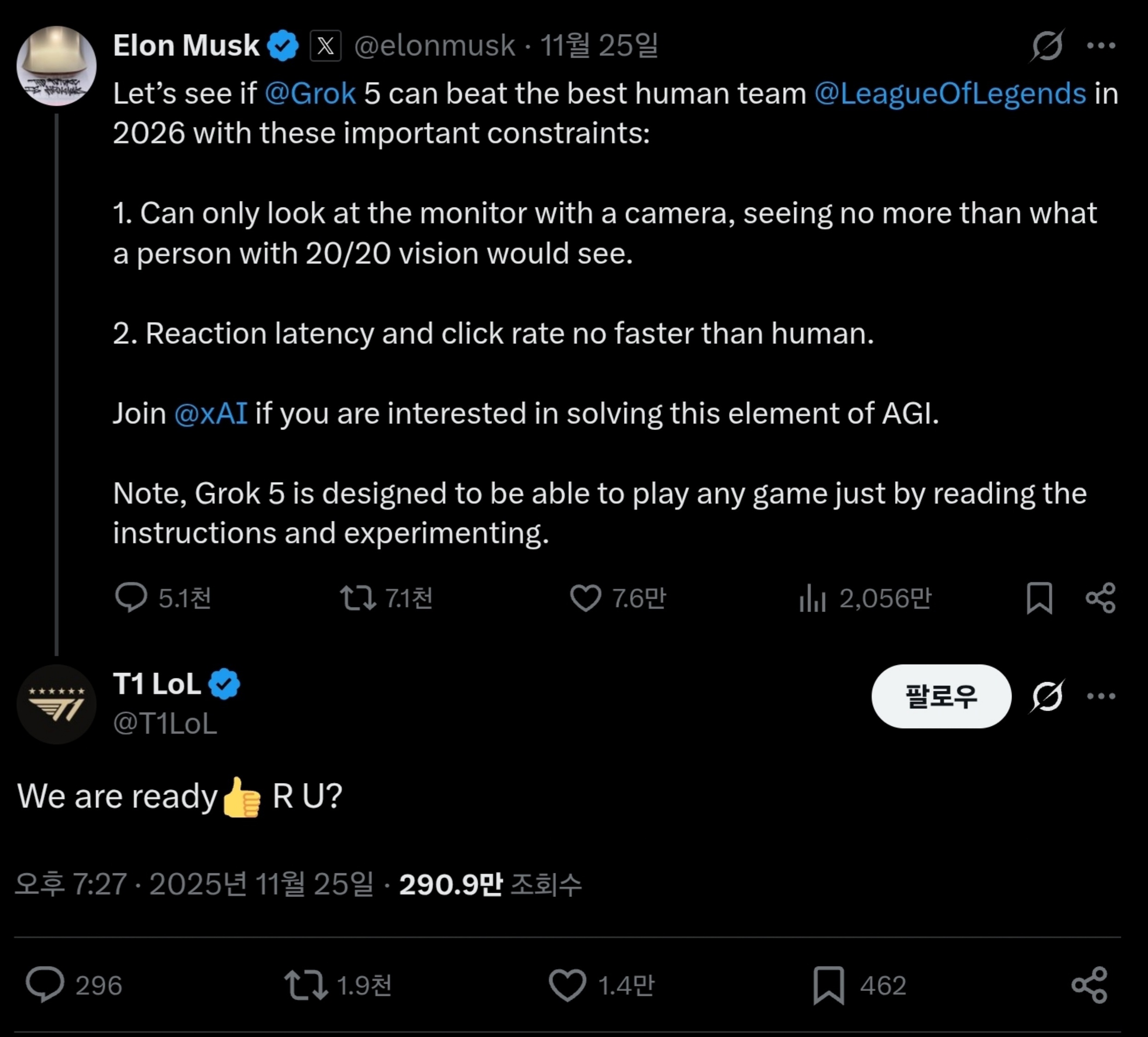Reply to T1 LoL's post

[44, 984]
